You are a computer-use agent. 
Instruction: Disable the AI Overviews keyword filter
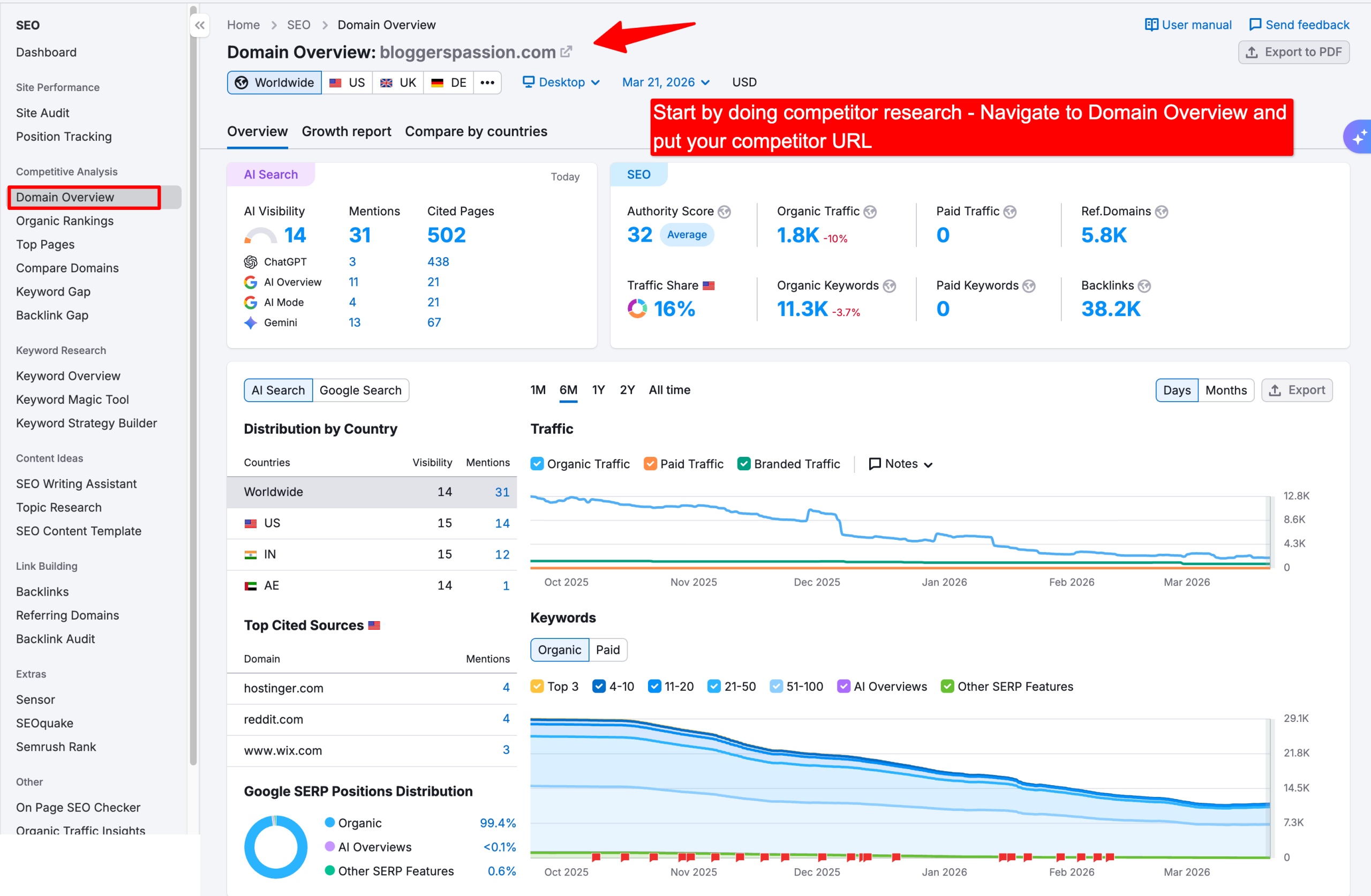(845, 686)
